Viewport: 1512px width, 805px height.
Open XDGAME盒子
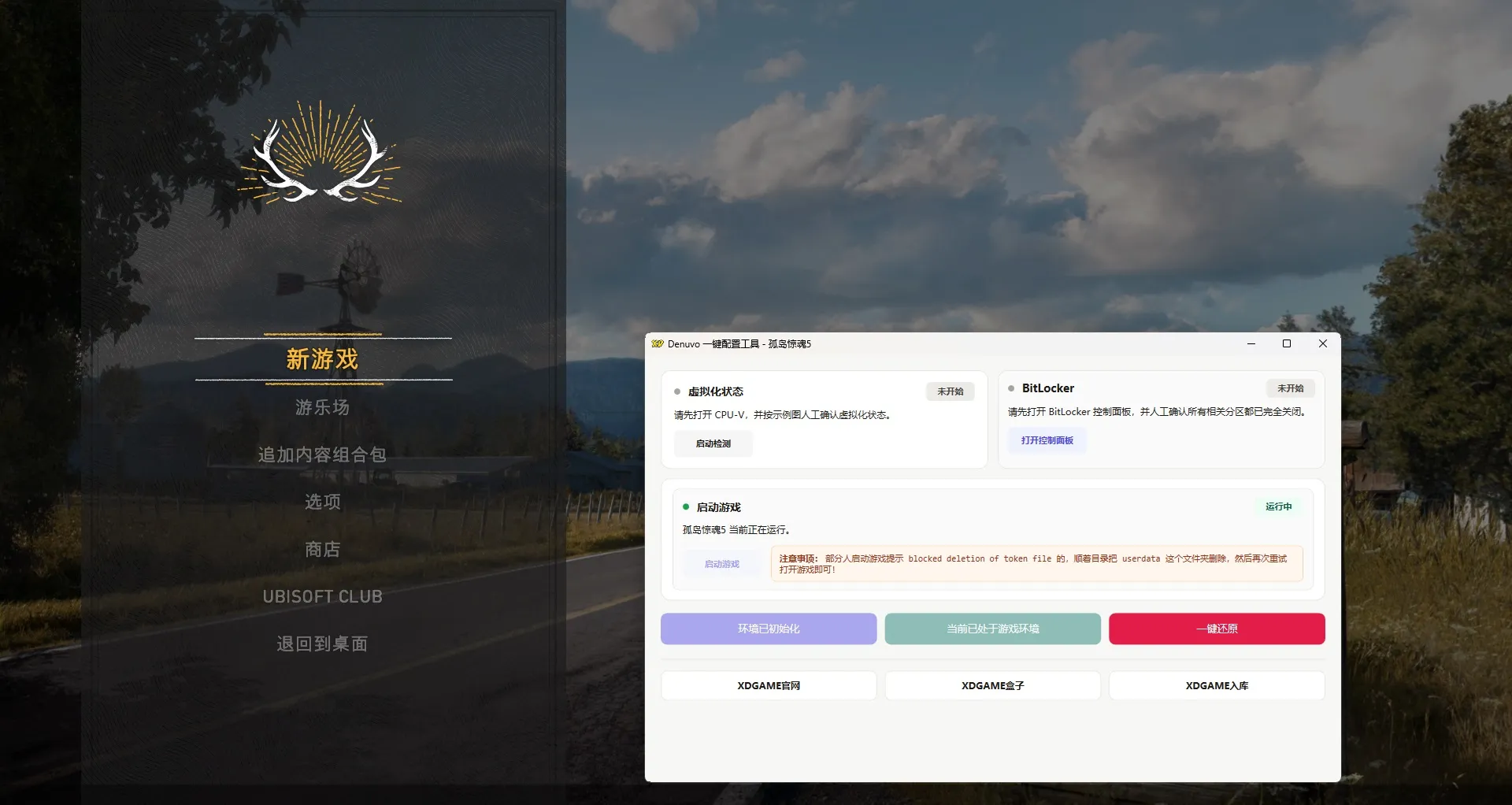[x=992, y=685]
